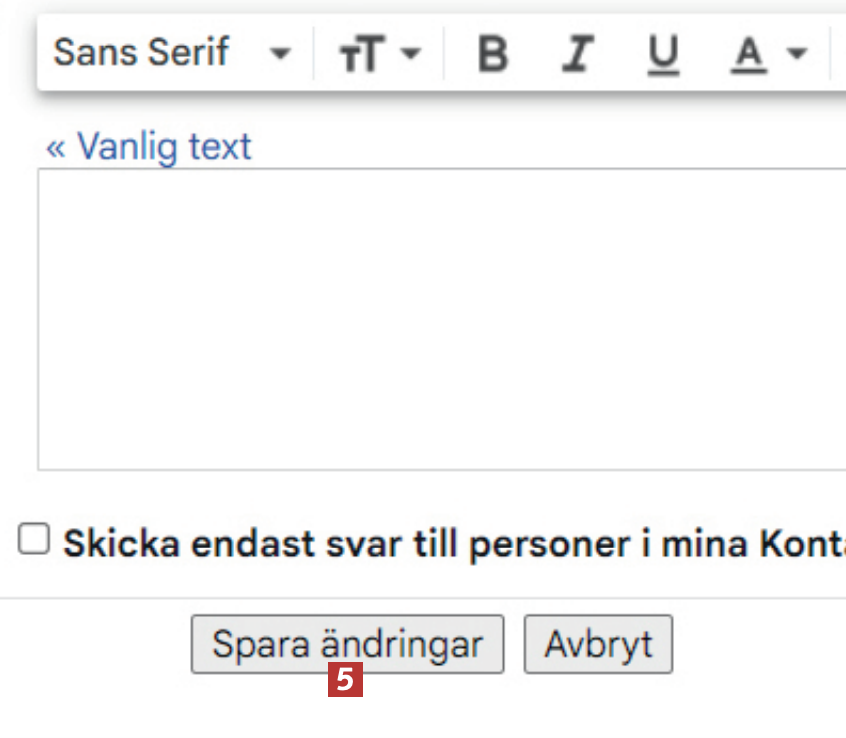
Task: Open the text color dropdown arrow
Action: click(797, 53)
